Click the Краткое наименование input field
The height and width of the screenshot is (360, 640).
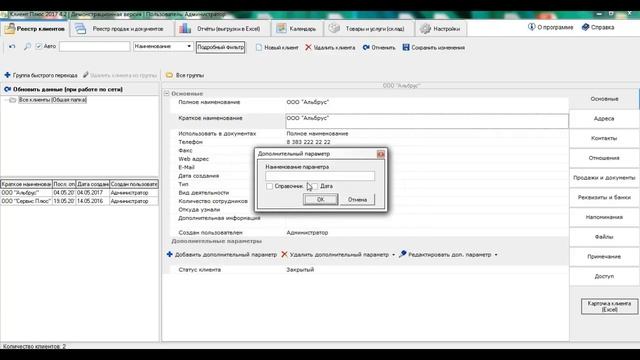(427, 121)
